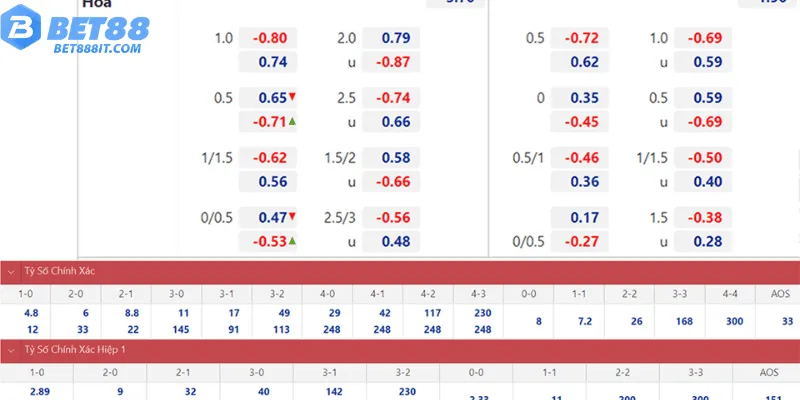Click the 22 odds under 2-1
The image size is (800, 400).
(133, 330)
